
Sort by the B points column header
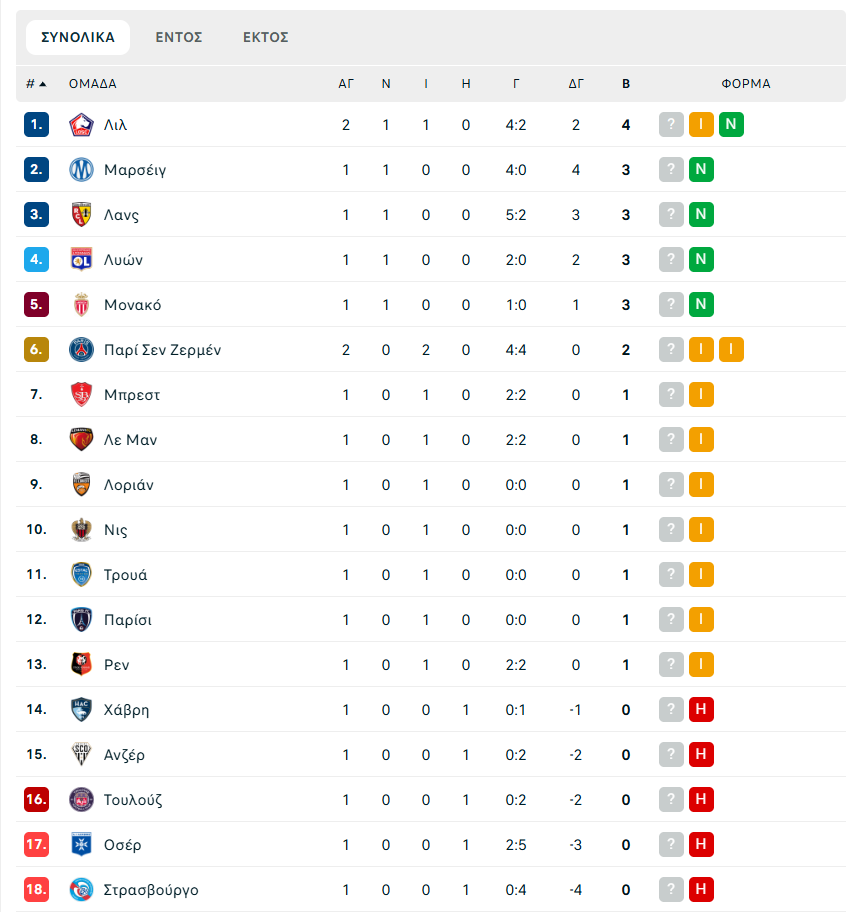tap(626, 84)
